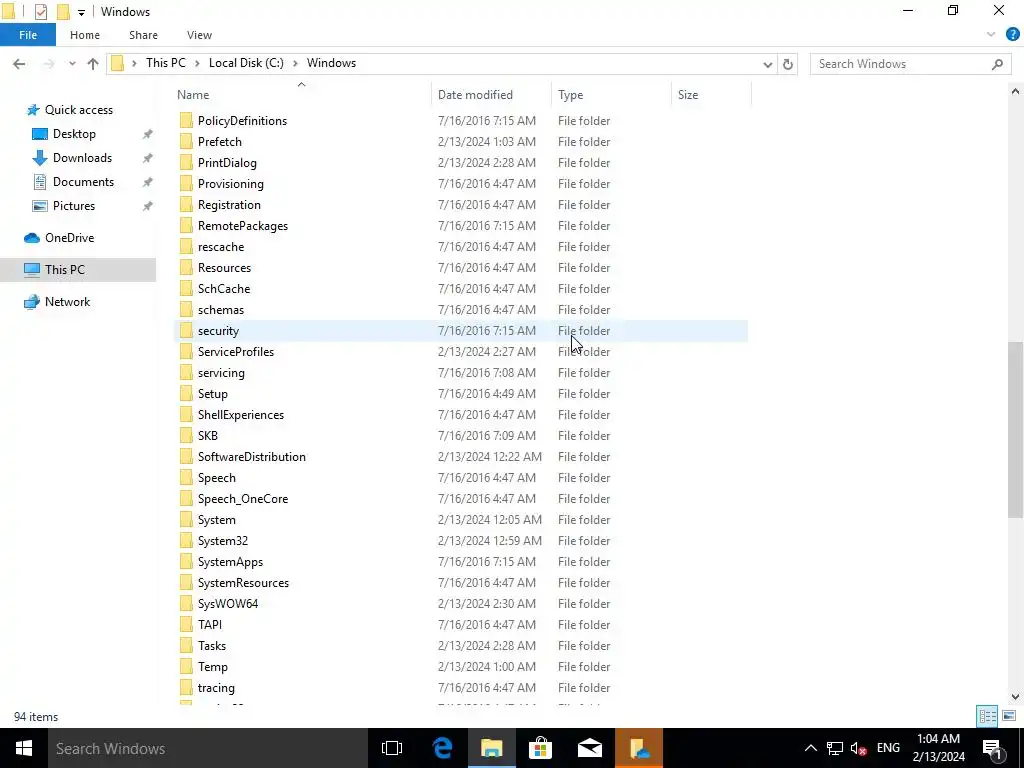Select the System32 folder icon
Viewport: 1024px width, 768px height.
tap(186, 541)
